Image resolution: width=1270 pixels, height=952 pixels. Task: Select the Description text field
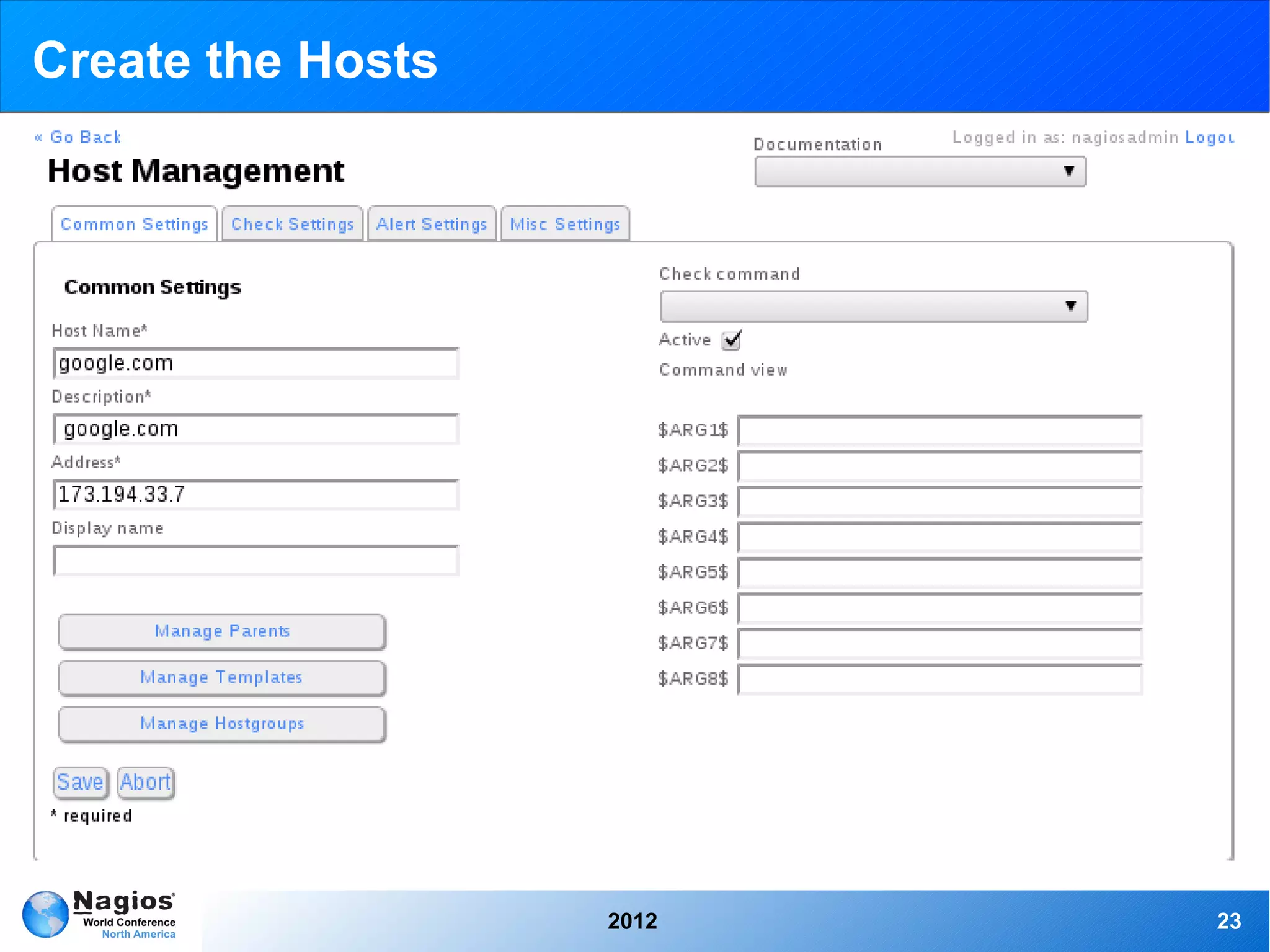point(255,429)
